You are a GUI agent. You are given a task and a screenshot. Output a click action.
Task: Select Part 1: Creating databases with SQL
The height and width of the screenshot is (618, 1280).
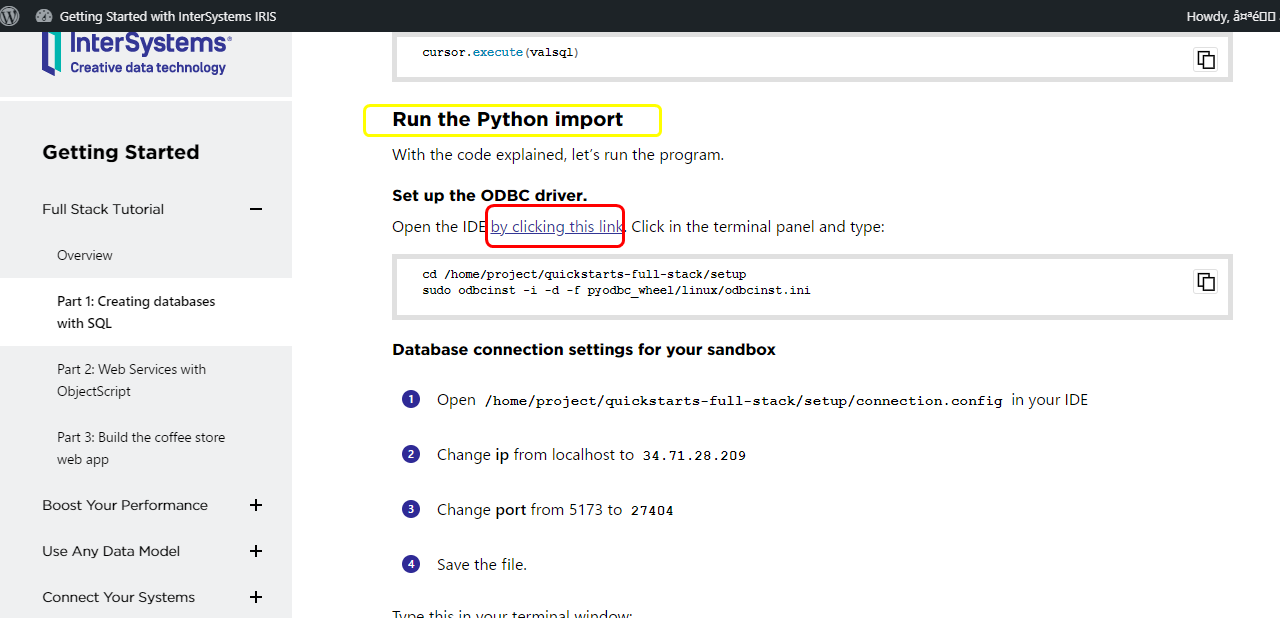[136, 312]
